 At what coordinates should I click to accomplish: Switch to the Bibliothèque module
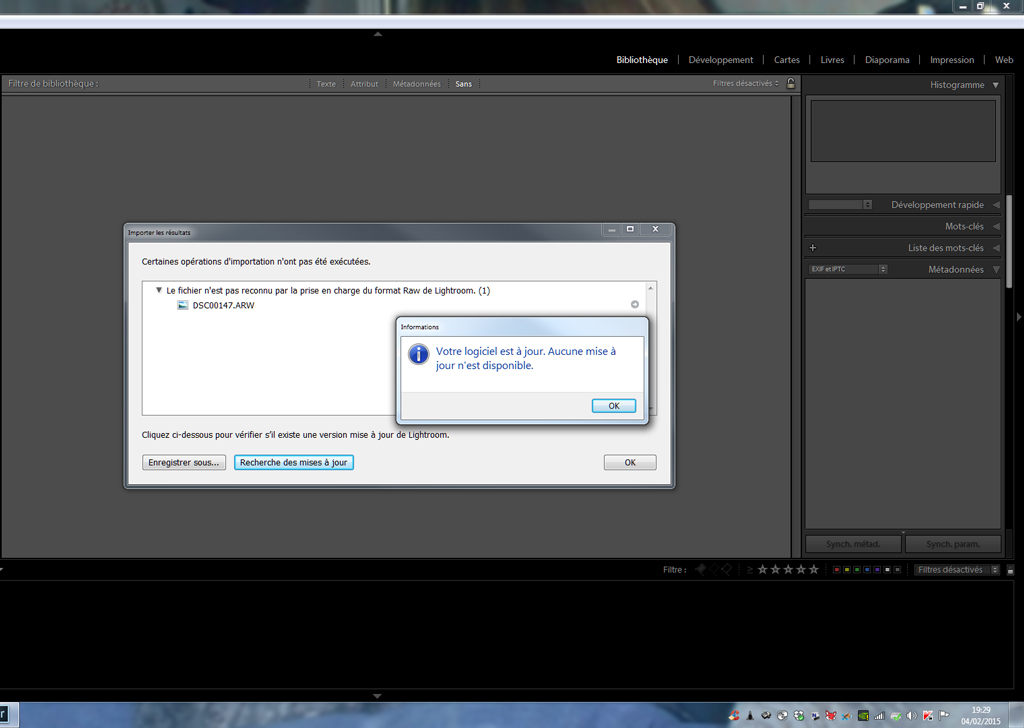click(642, 59)
